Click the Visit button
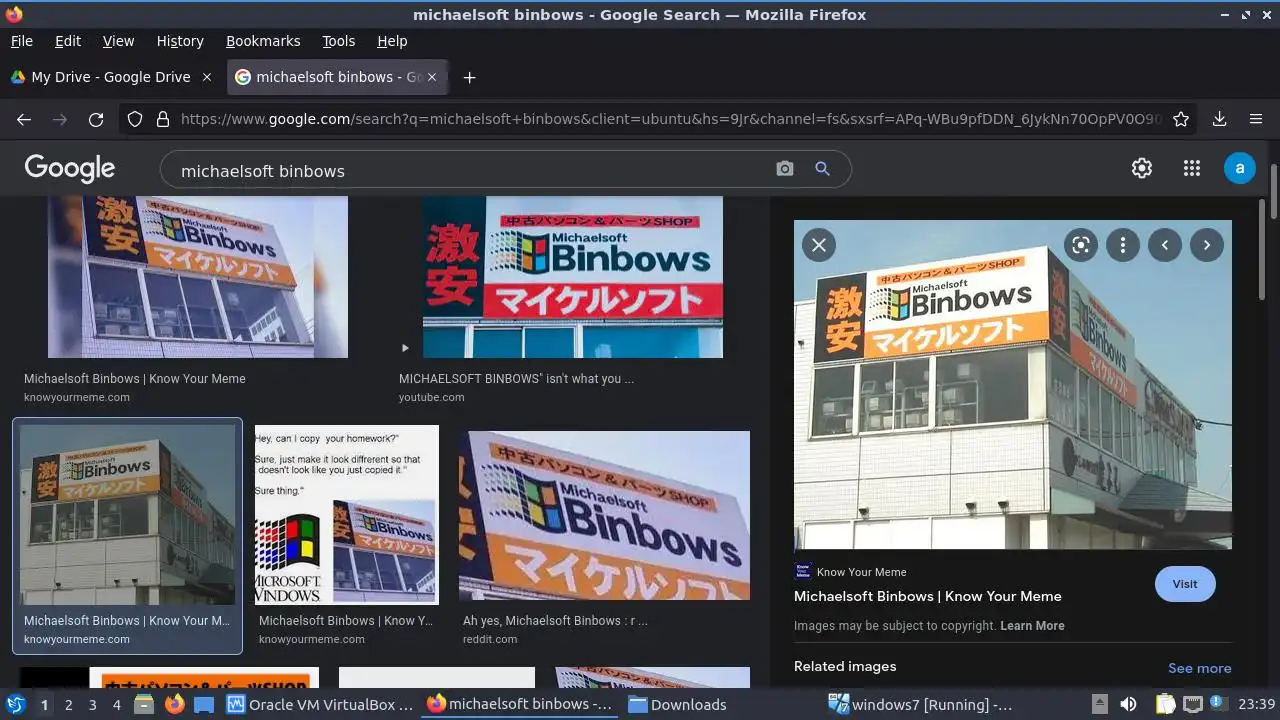Viewport: 1280px width, 720px height. 1185,584
